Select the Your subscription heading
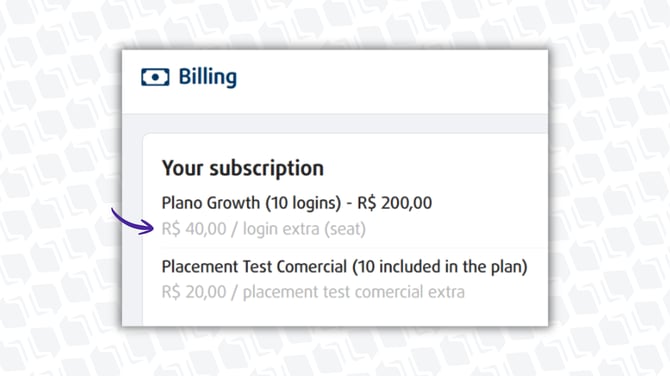 click(x=242, y=168)
